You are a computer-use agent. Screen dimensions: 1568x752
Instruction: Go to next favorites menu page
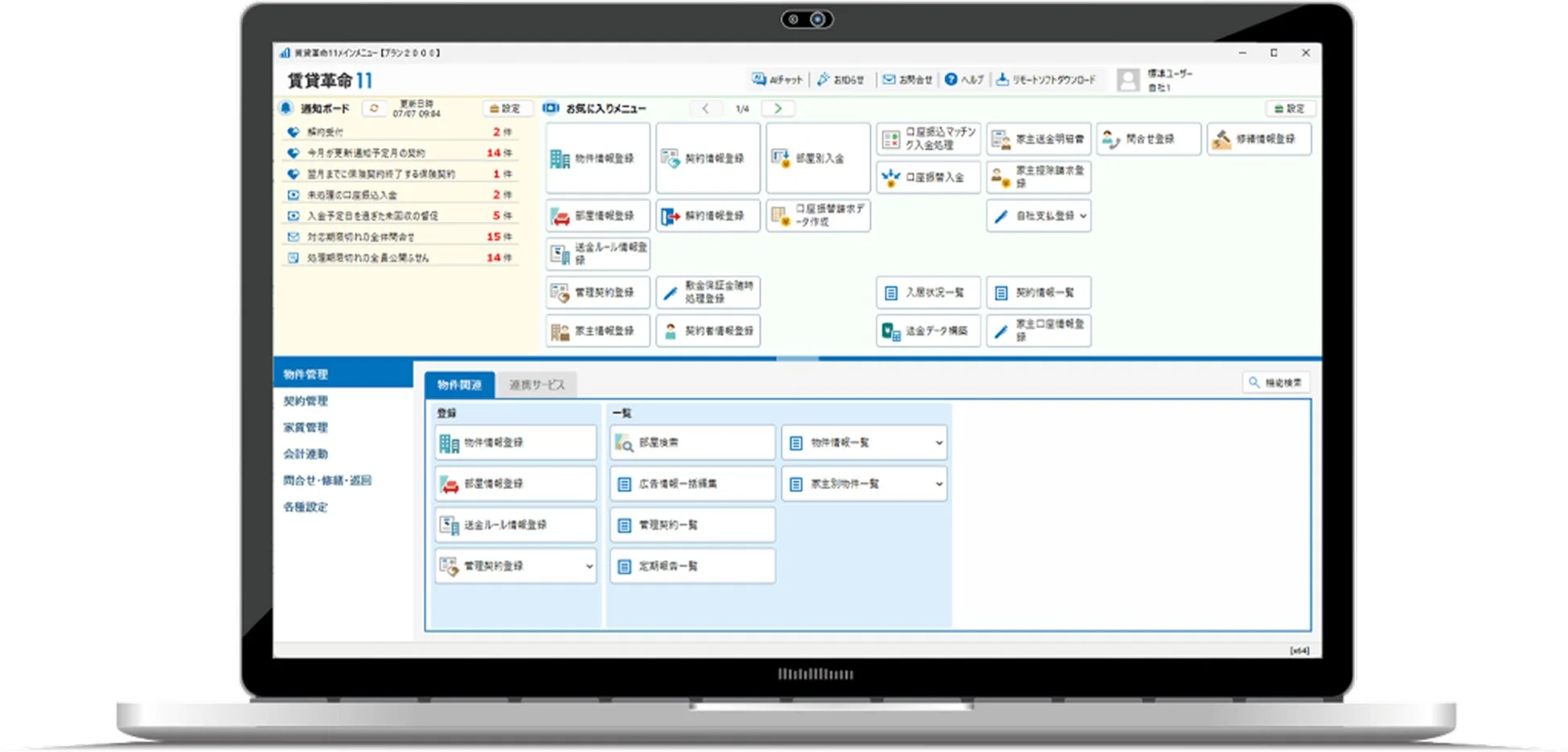click(778, 109)
